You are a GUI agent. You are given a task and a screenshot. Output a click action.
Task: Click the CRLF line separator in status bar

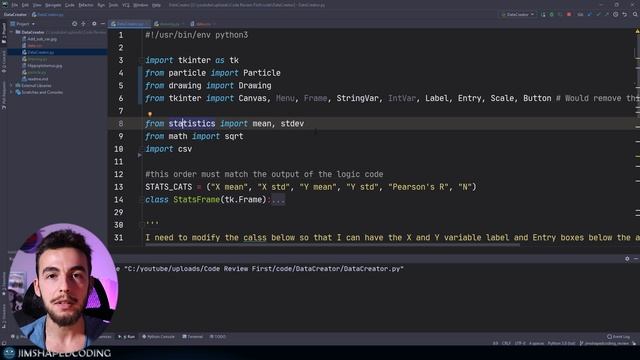point(507,343)
